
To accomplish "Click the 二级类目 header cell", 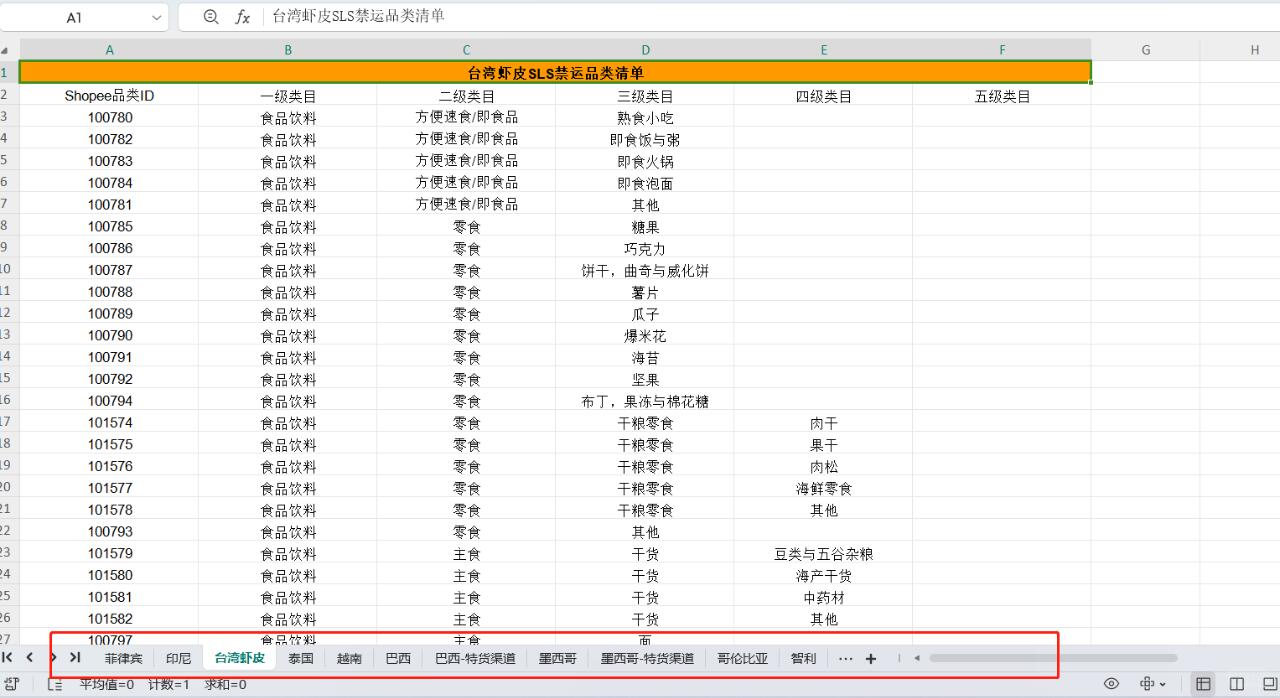I will tap(466, 96).
